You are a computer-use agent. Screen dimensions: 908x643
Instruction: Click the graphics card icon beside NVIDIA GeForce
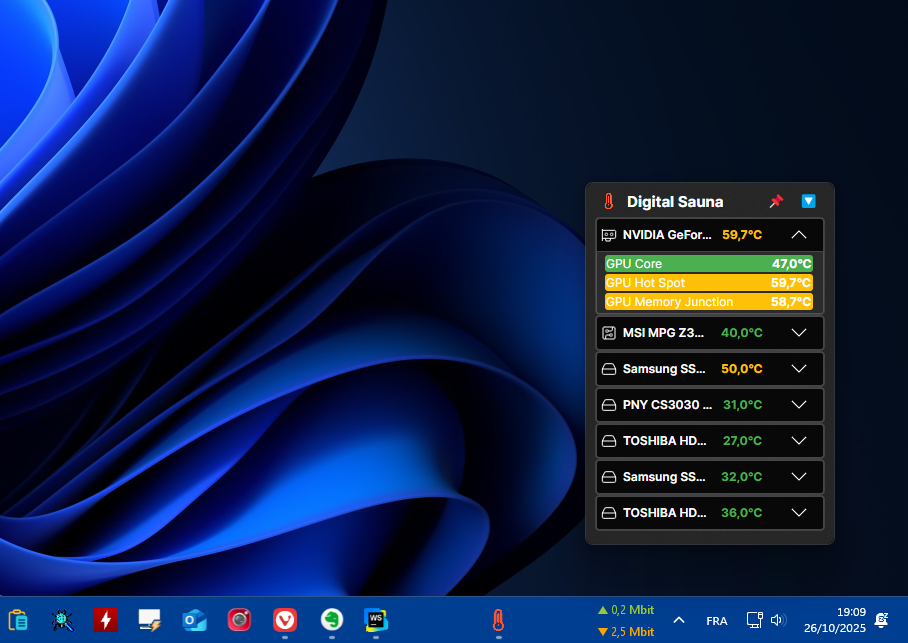click(608, 235)
